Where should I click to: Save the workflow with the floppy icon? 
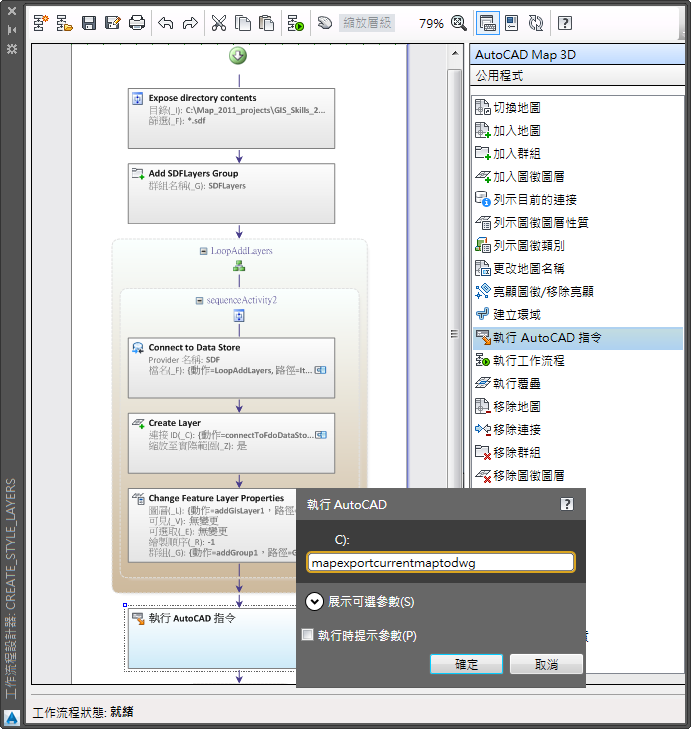pos(88,23)
